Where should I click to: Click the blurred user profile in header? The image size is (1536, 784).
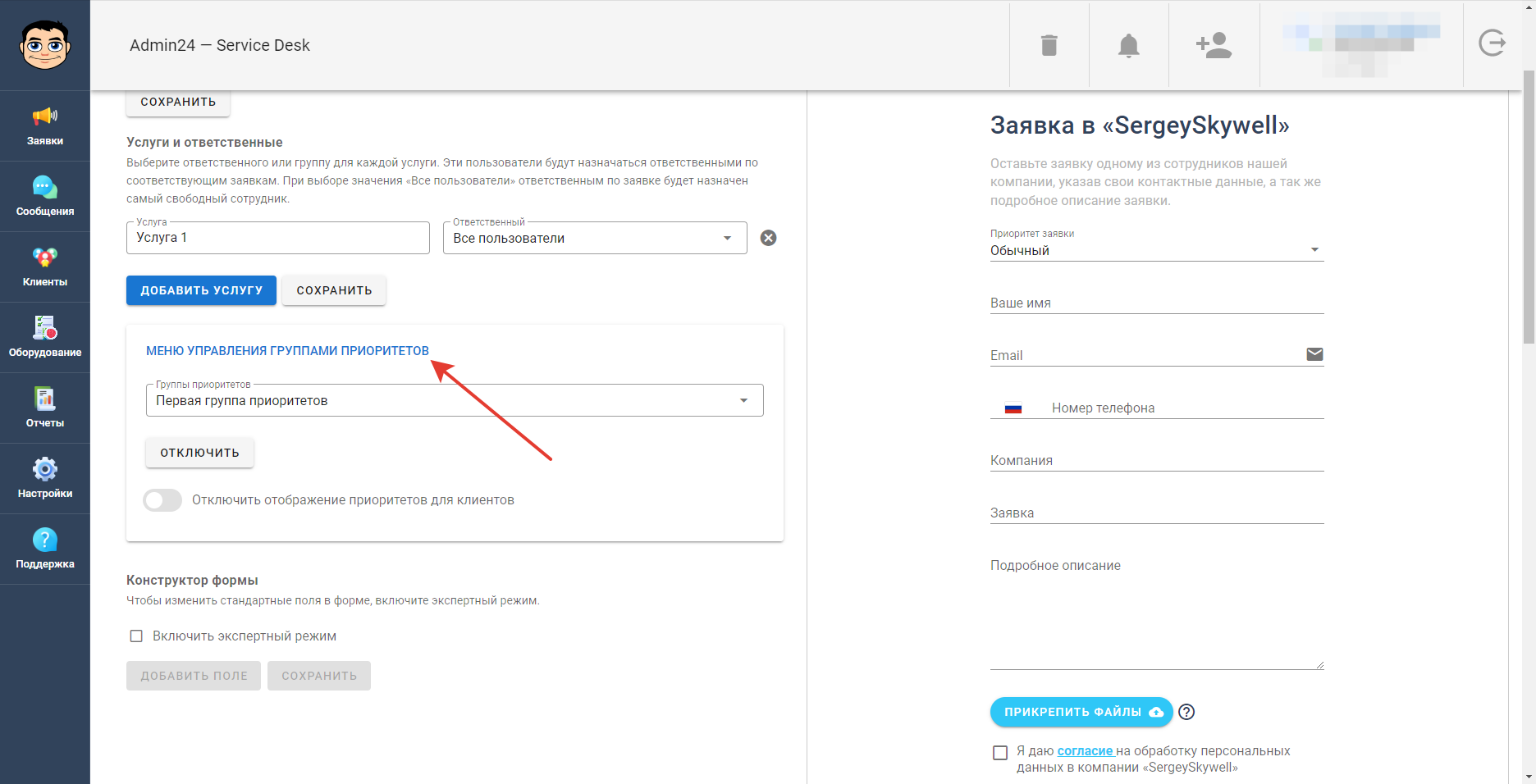pyautogui.click(x=1361, y=45)
